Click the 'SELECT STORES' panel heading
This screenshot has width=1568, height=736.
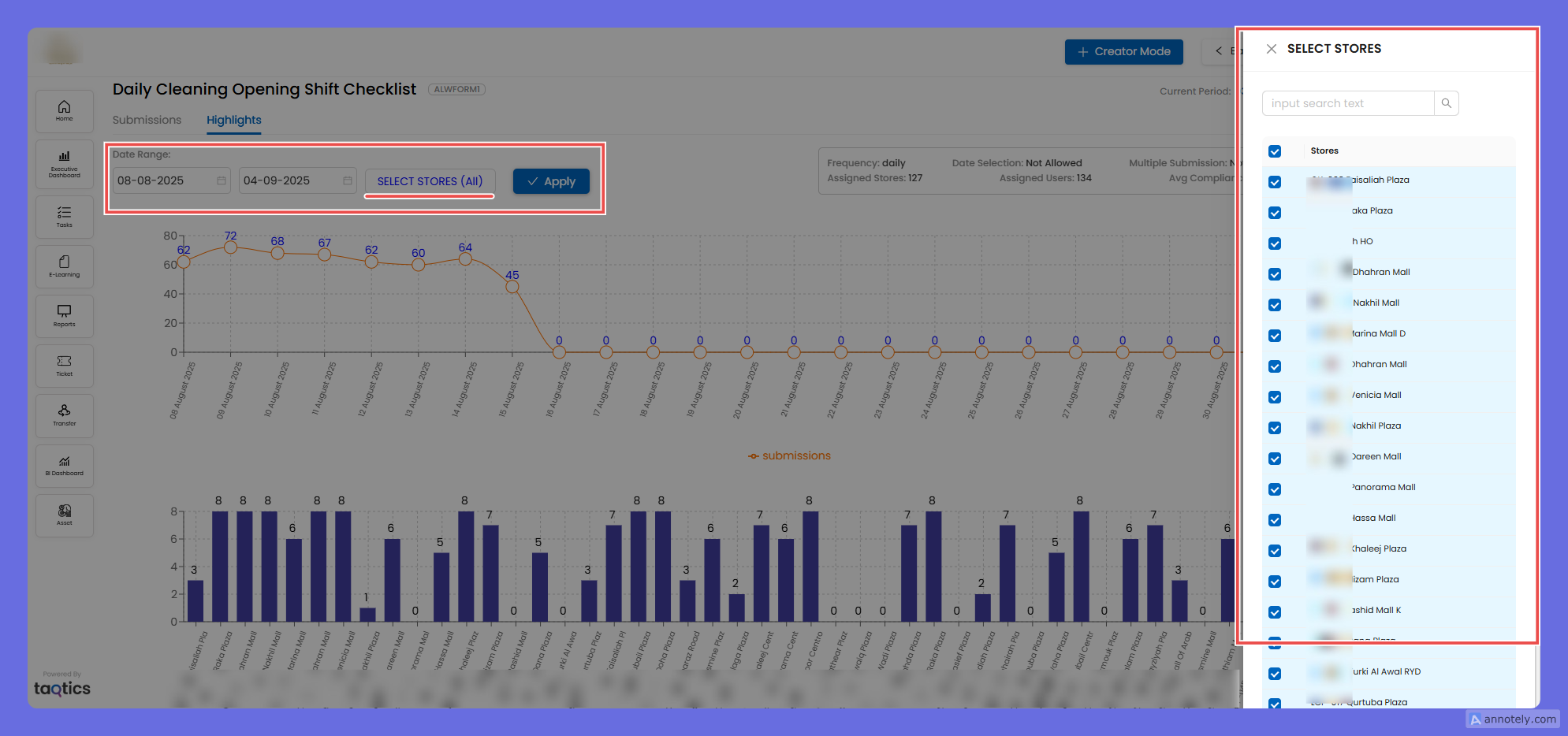tap(1334, 49)
